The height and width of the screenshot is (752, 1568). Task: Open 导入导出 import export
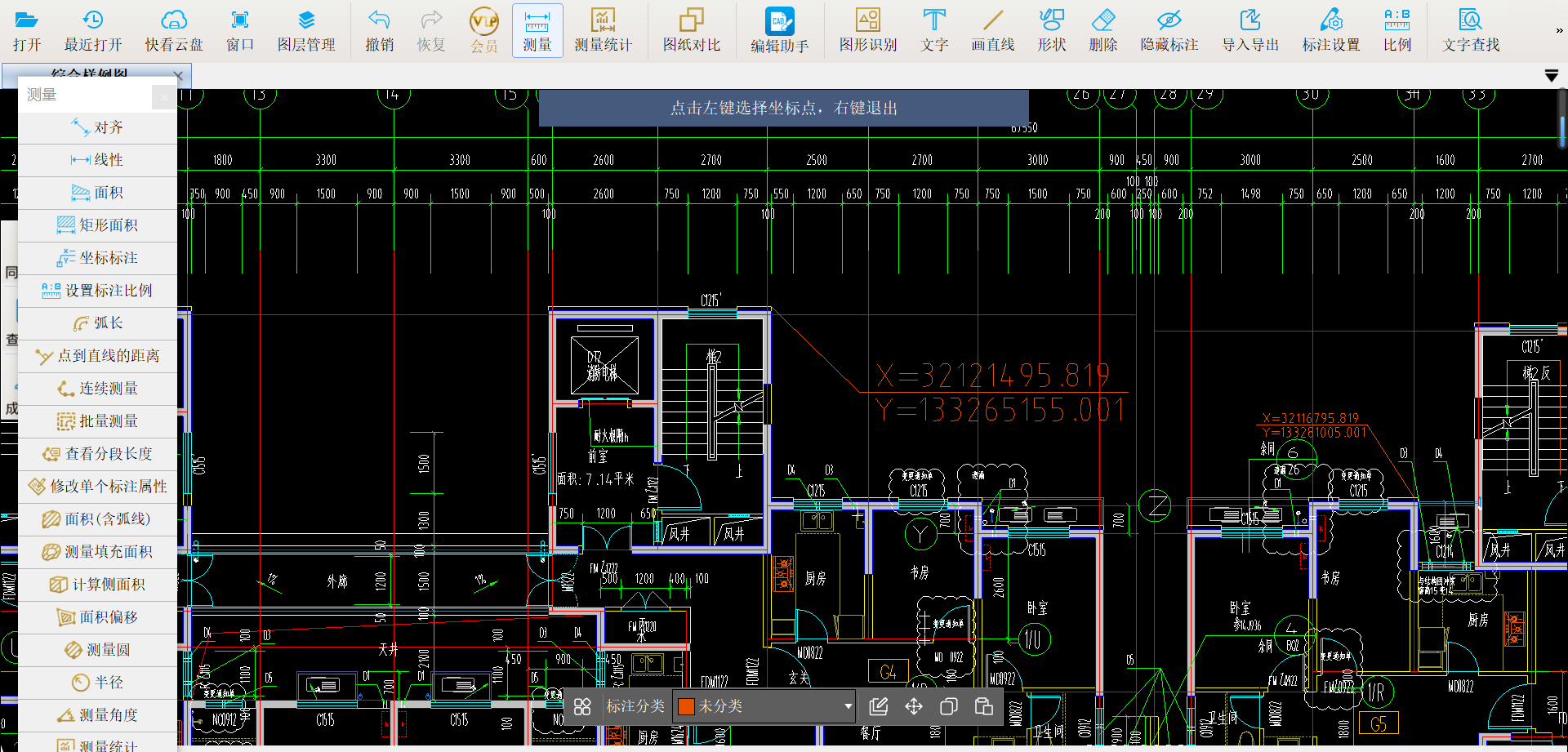click(x=1250, y=31)
